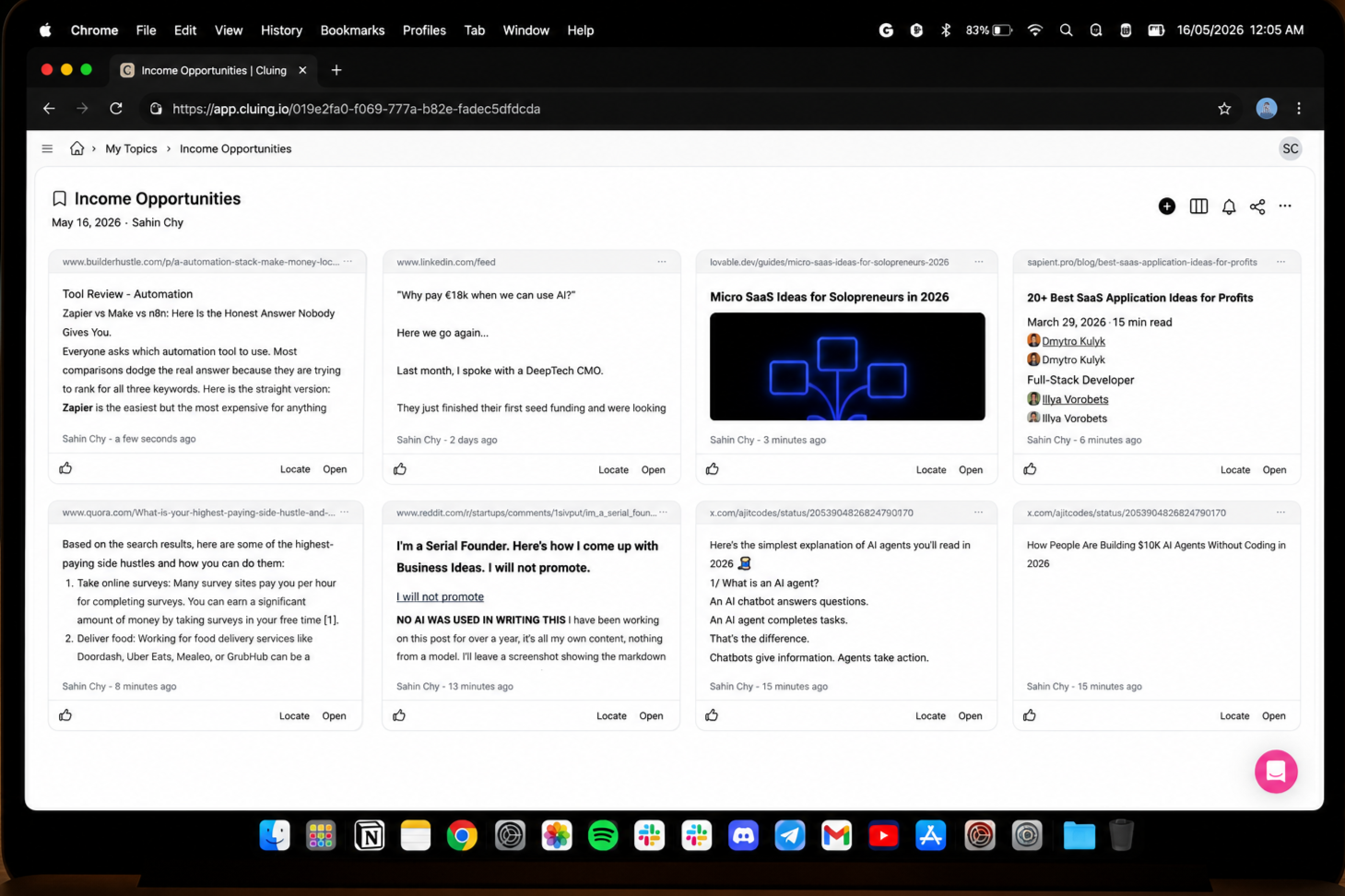Open the underlined Illya Vorobets author link
Image resolution: width=1345 pixels, height=896 pixels.
[1075, 399]
